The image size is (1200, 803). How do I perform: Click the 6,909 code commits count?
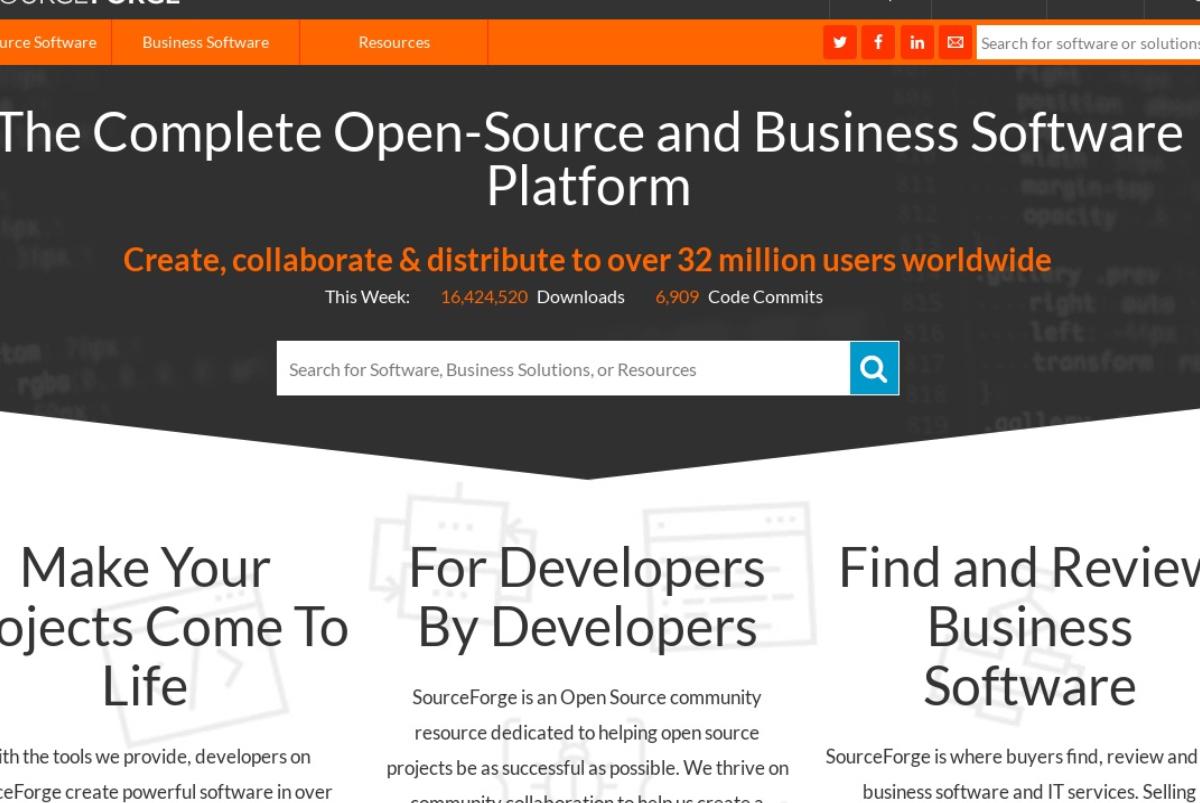click(677, 297)
